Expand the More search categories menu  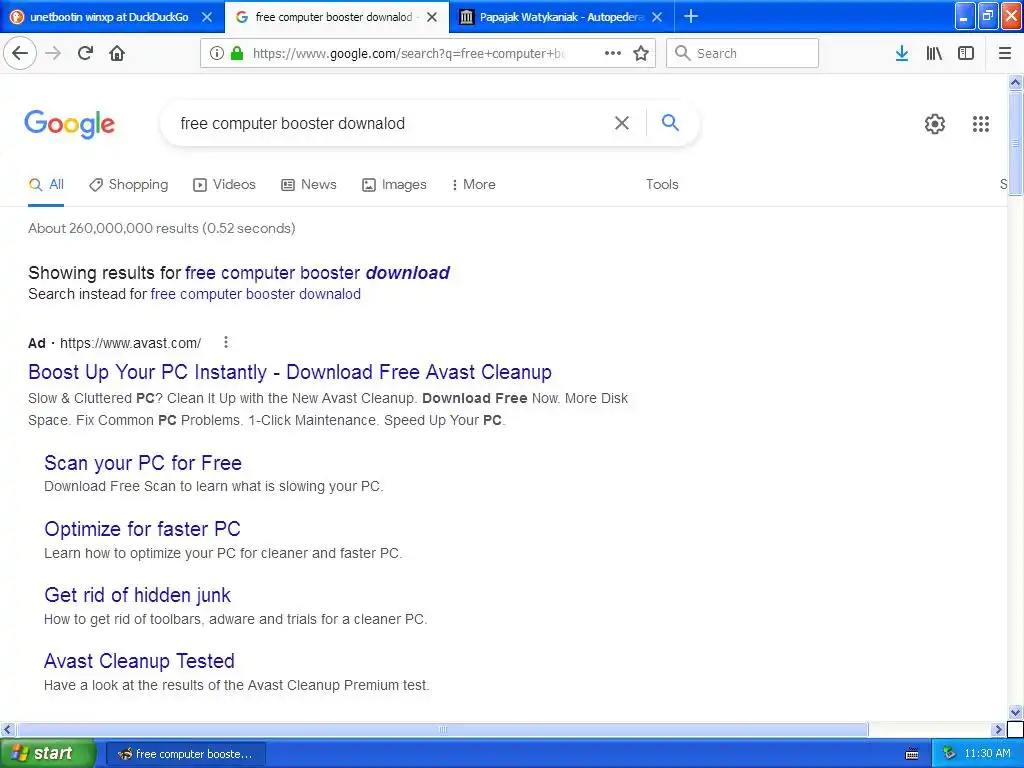point(473,185)
